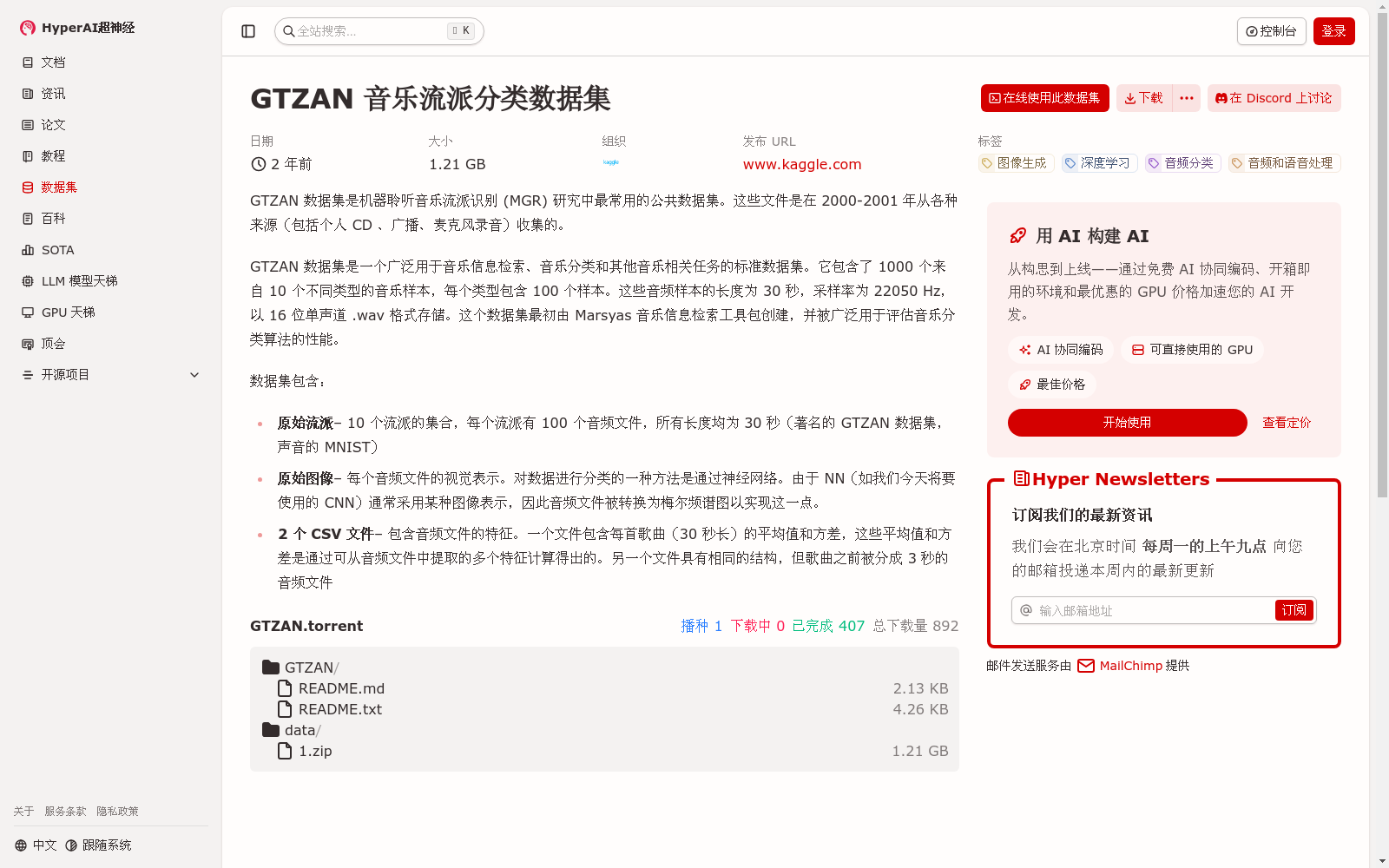Open the 跟随系统 theme selector
This screenshot has height=868, width=1389.
point(98,845)
